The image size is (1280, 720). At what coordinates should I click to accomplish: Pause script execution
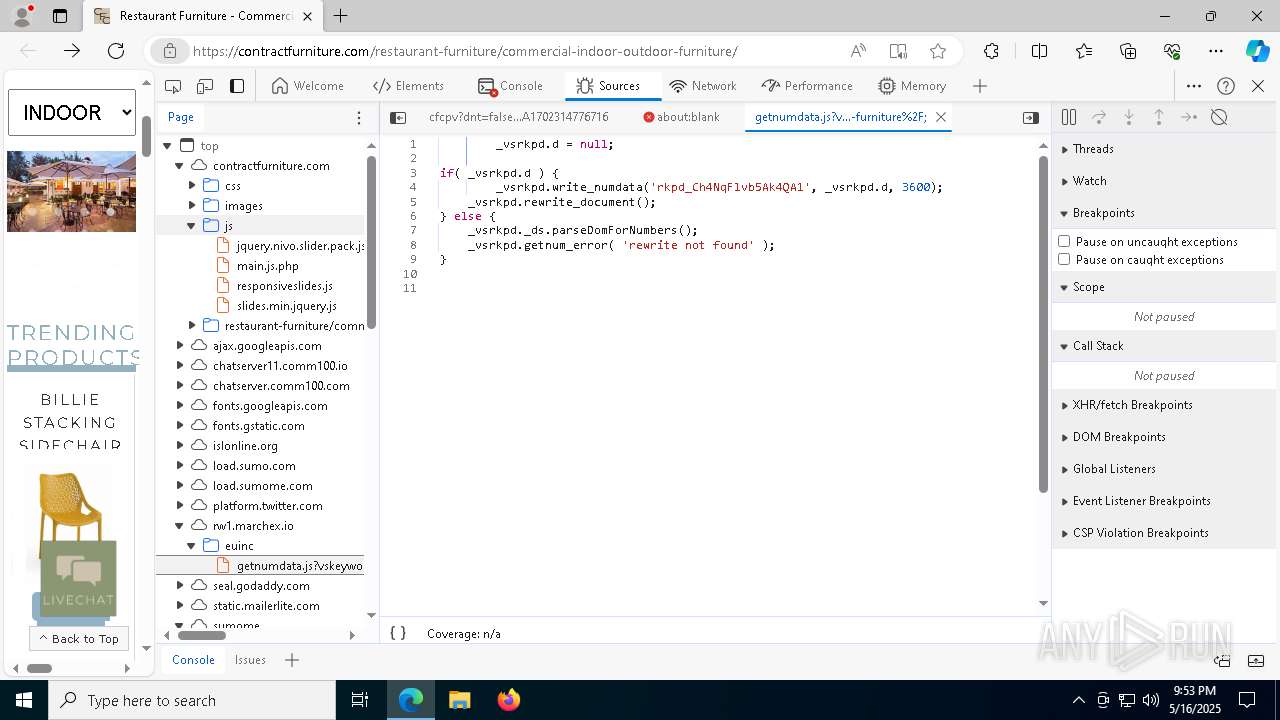[x=1069, y=117]
